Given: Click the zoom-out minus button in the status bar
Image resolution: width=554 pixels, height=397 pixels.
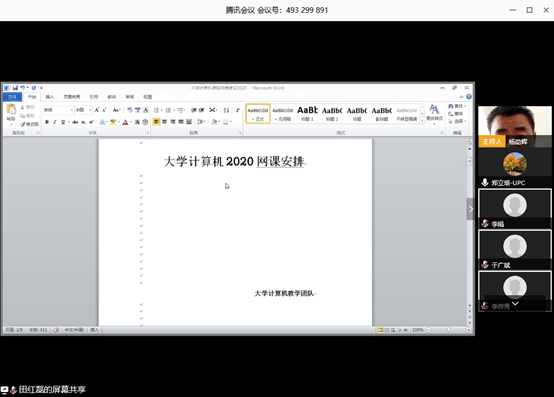Looking at the screenshot, I should pos(429,330).
